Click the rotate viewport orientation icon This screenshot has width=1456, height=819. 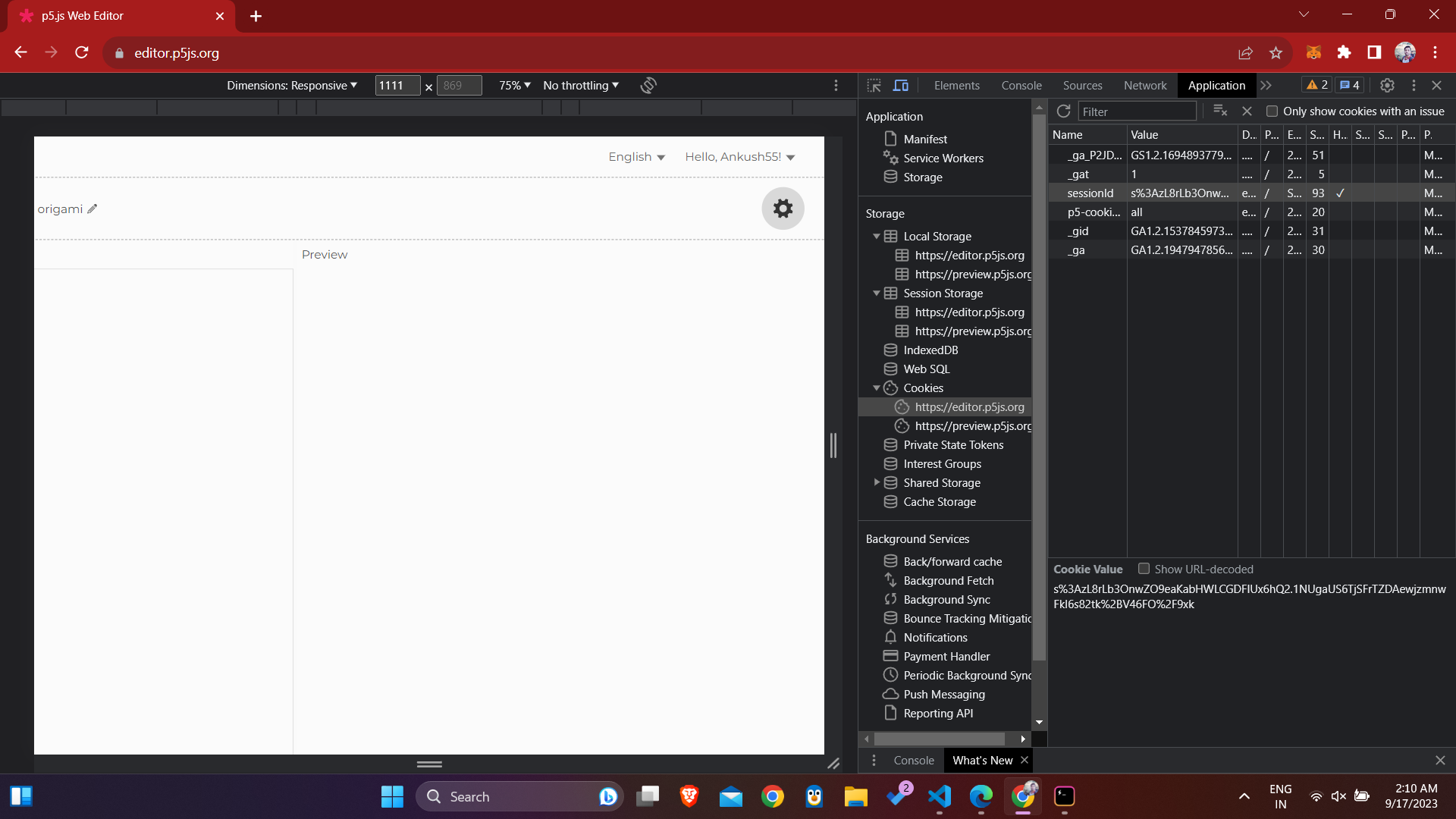click(648, 85)
